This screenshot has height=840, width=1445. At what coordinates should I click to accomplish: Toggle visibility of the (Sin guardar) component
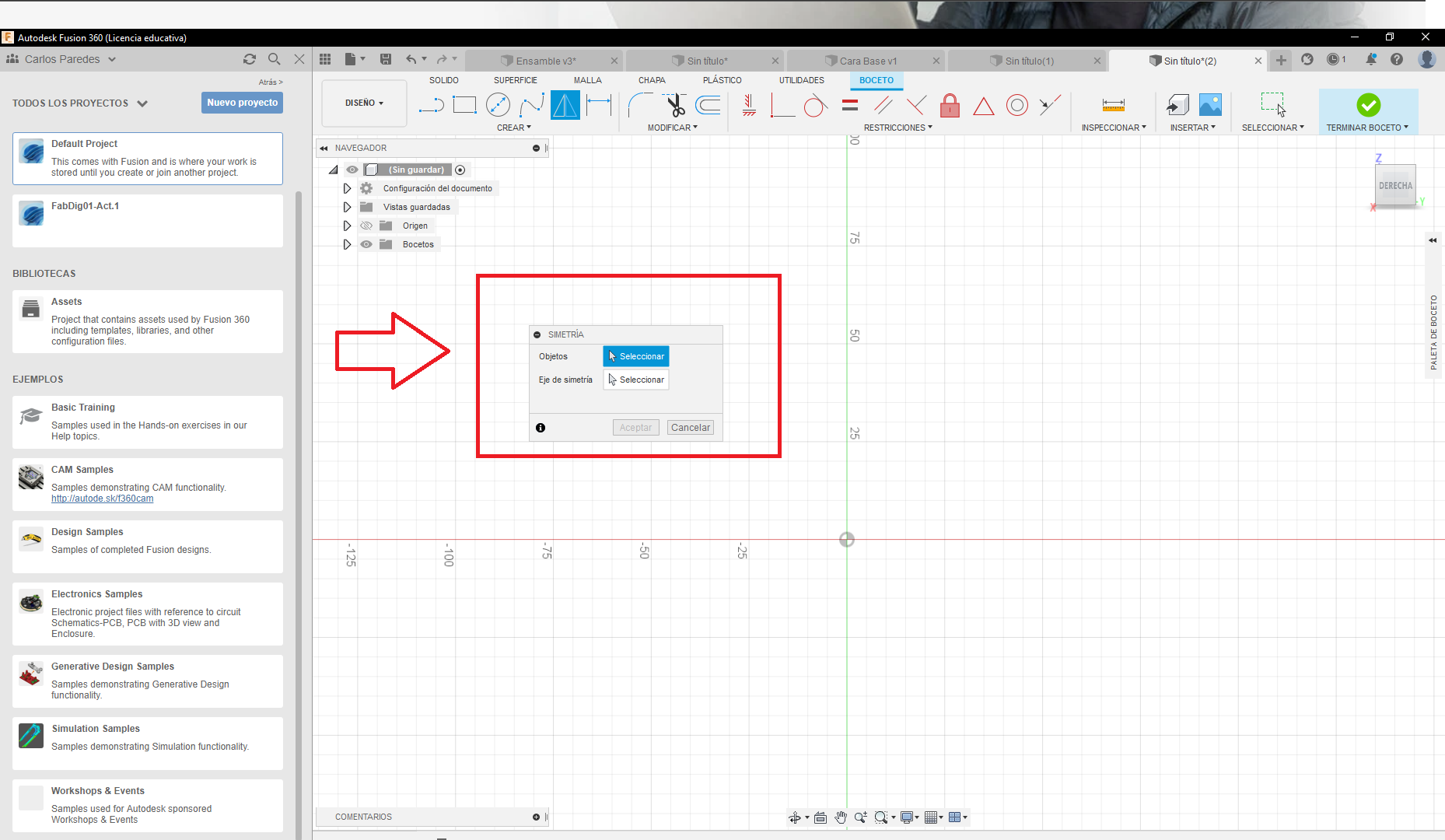[352, 170]
